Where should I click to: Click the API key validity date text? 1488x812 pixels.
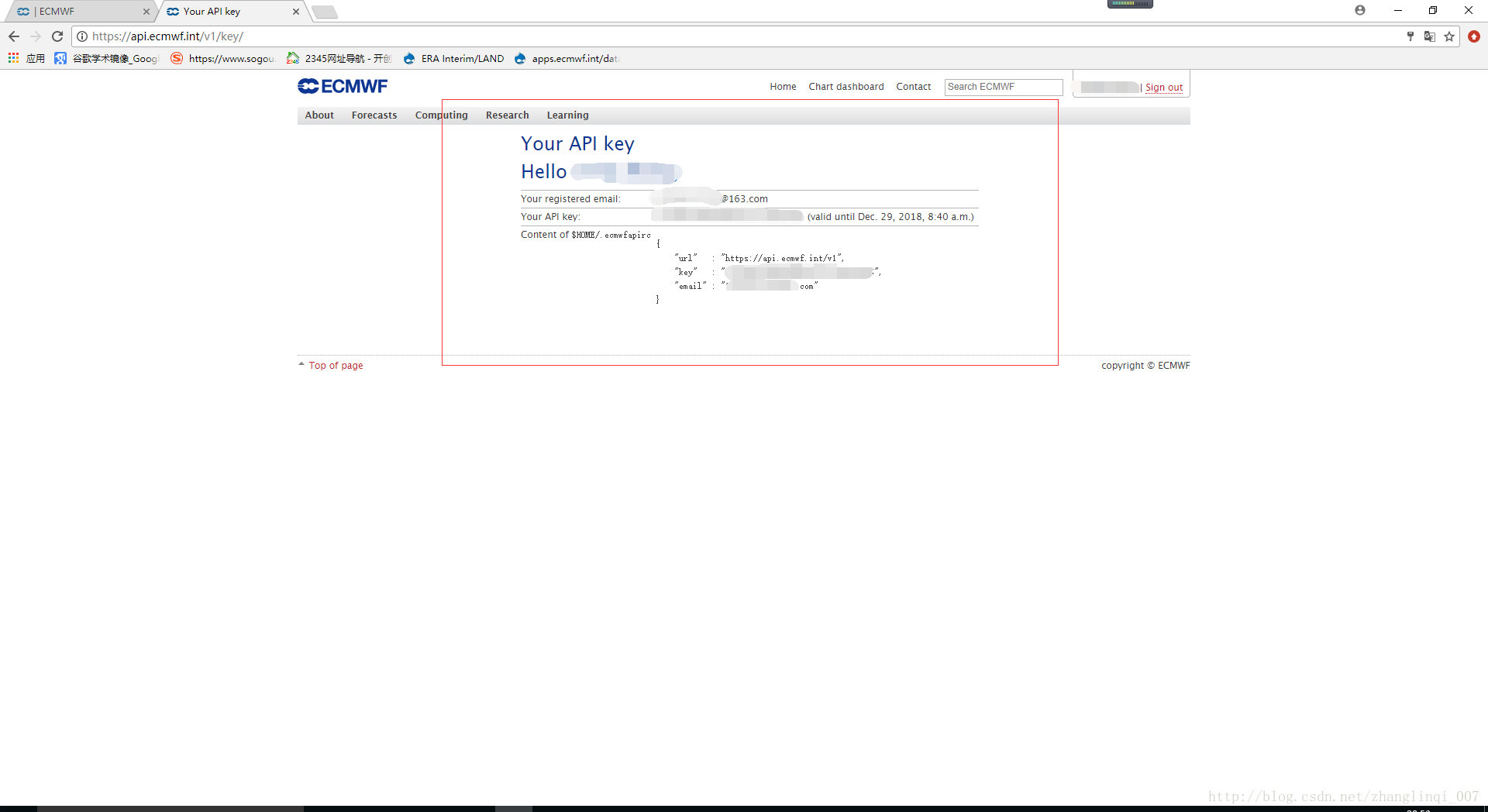point(890,217)
